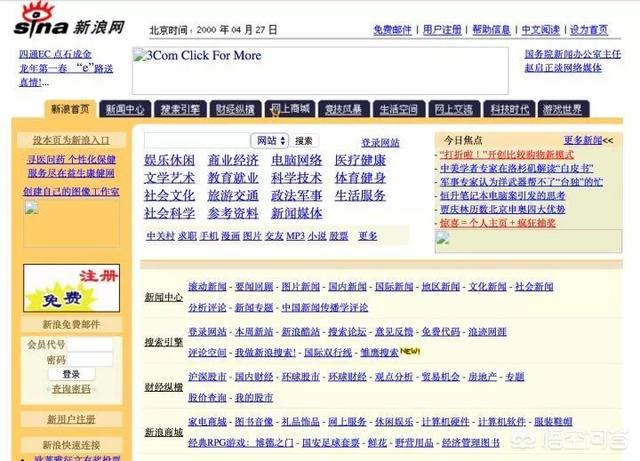Click the 股票 quick keyword link
Viewport: 640px width, 461px height.
tap(339, 236)
